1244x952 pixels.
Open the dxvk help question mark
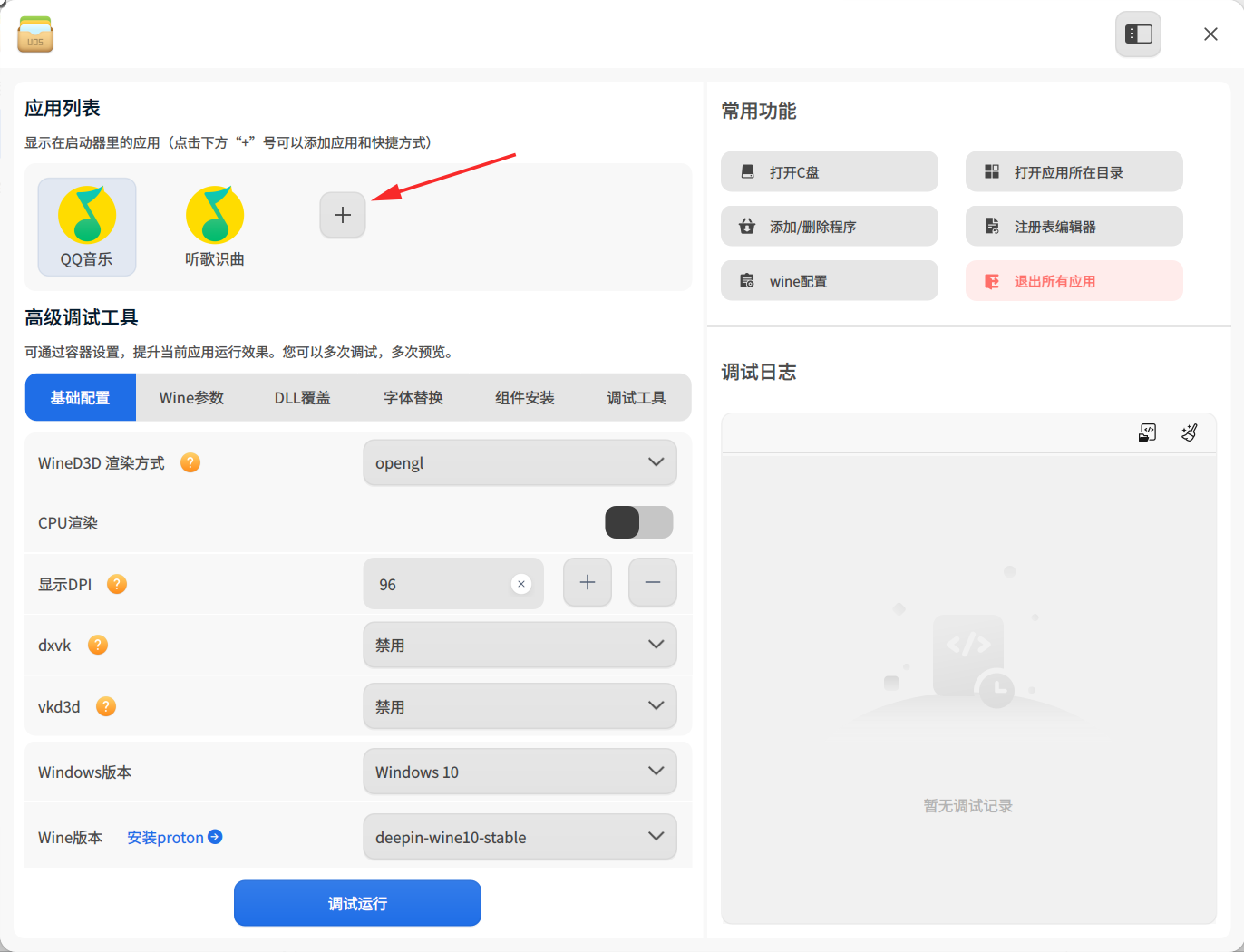(x=98, y=645)
